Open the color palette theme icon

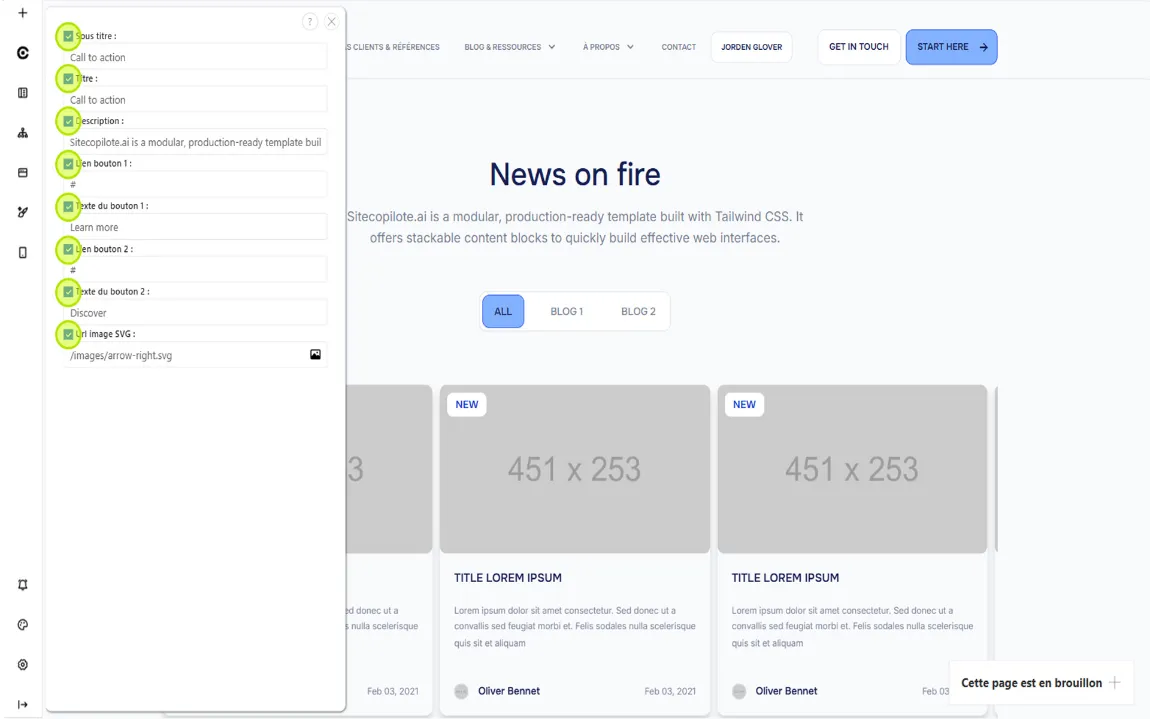(x=22, y=625)
